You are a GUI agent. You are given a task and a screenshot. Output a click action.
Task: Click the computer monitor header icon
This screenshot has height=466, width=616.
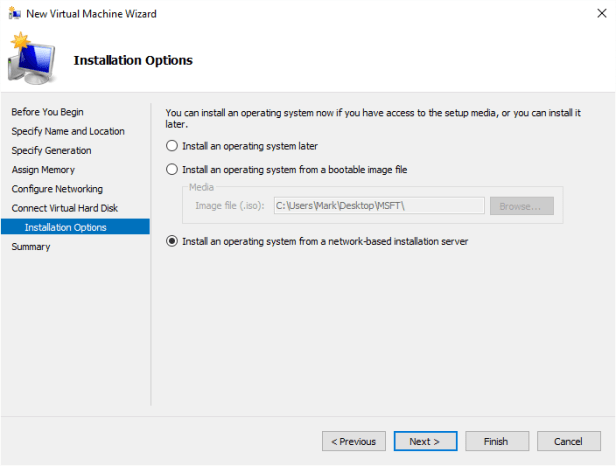(30, 60)
